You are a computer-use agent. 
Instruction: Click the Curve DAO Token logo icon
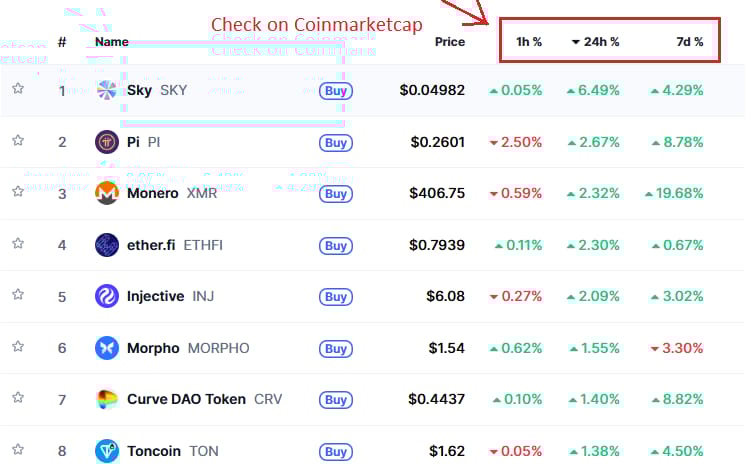click(107, 400)
